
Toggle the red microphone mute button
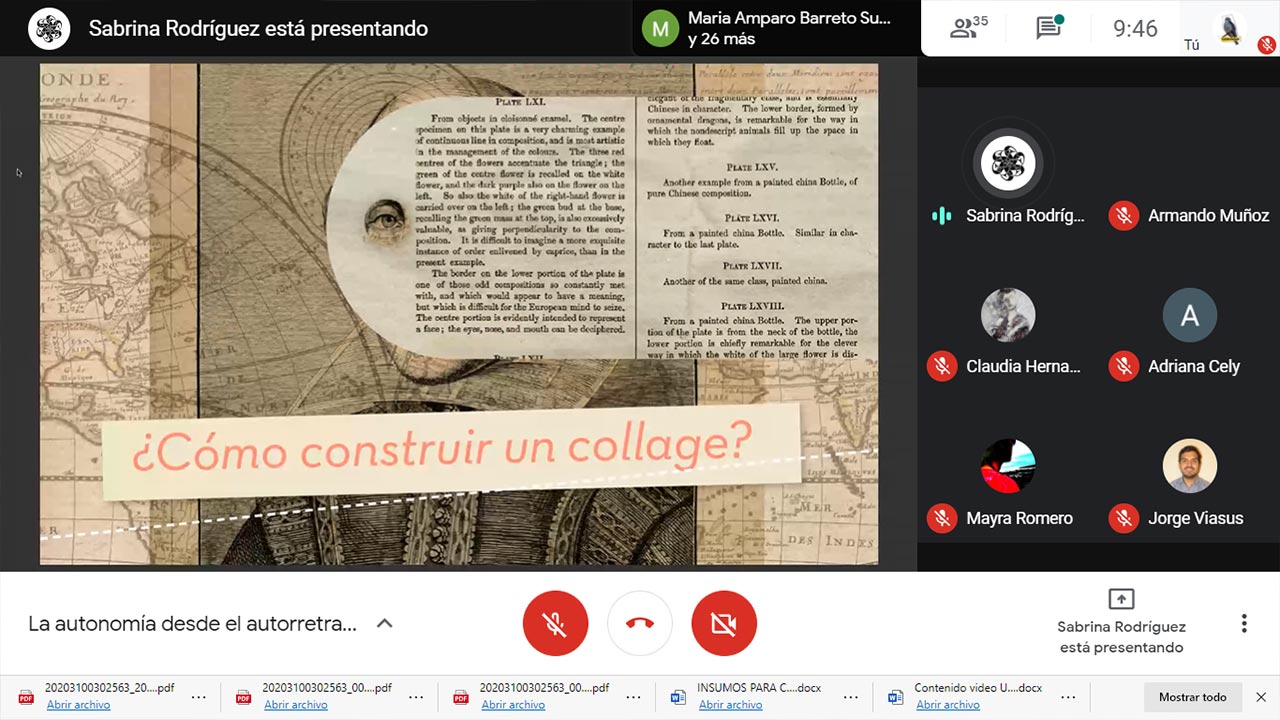pyautogui.click(x=555, y=624)
